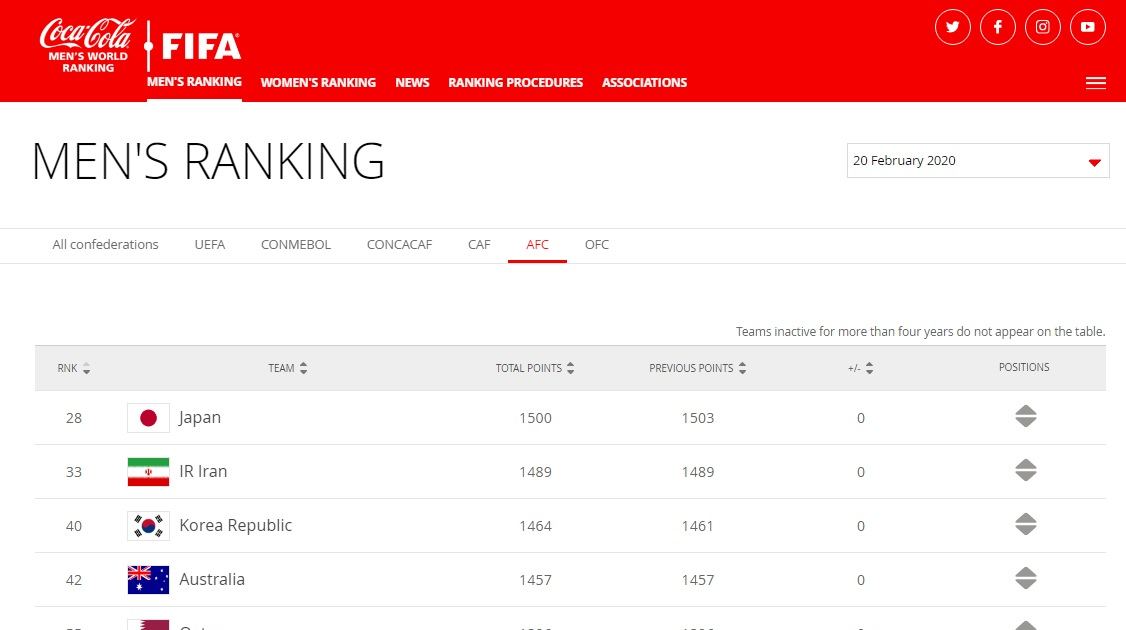Open FIFA's YouTube channel icon
Image resolution: width=1126 pixels, height=630 pixels.
1088,27
